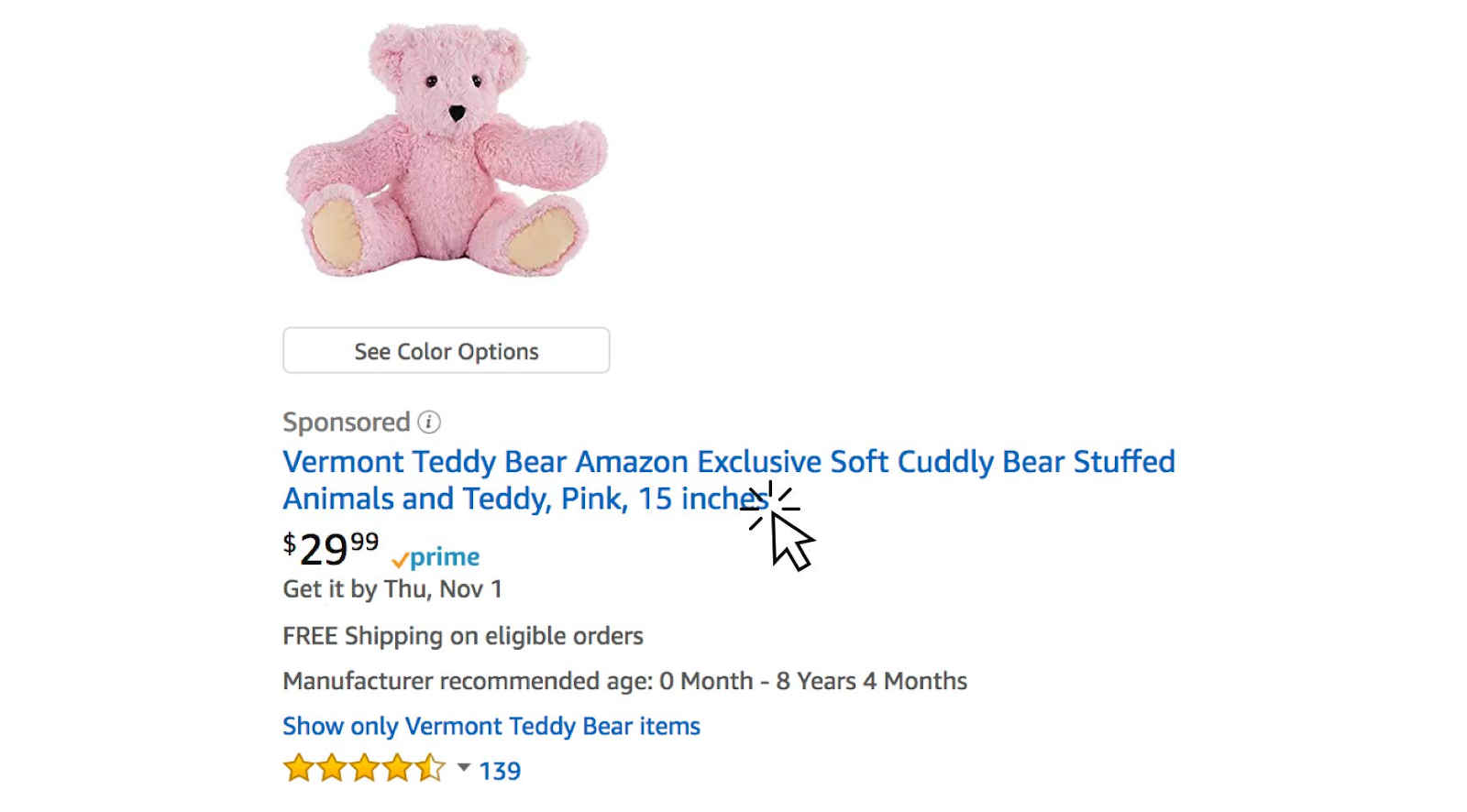Select the second gold rating star

[331, 768]
